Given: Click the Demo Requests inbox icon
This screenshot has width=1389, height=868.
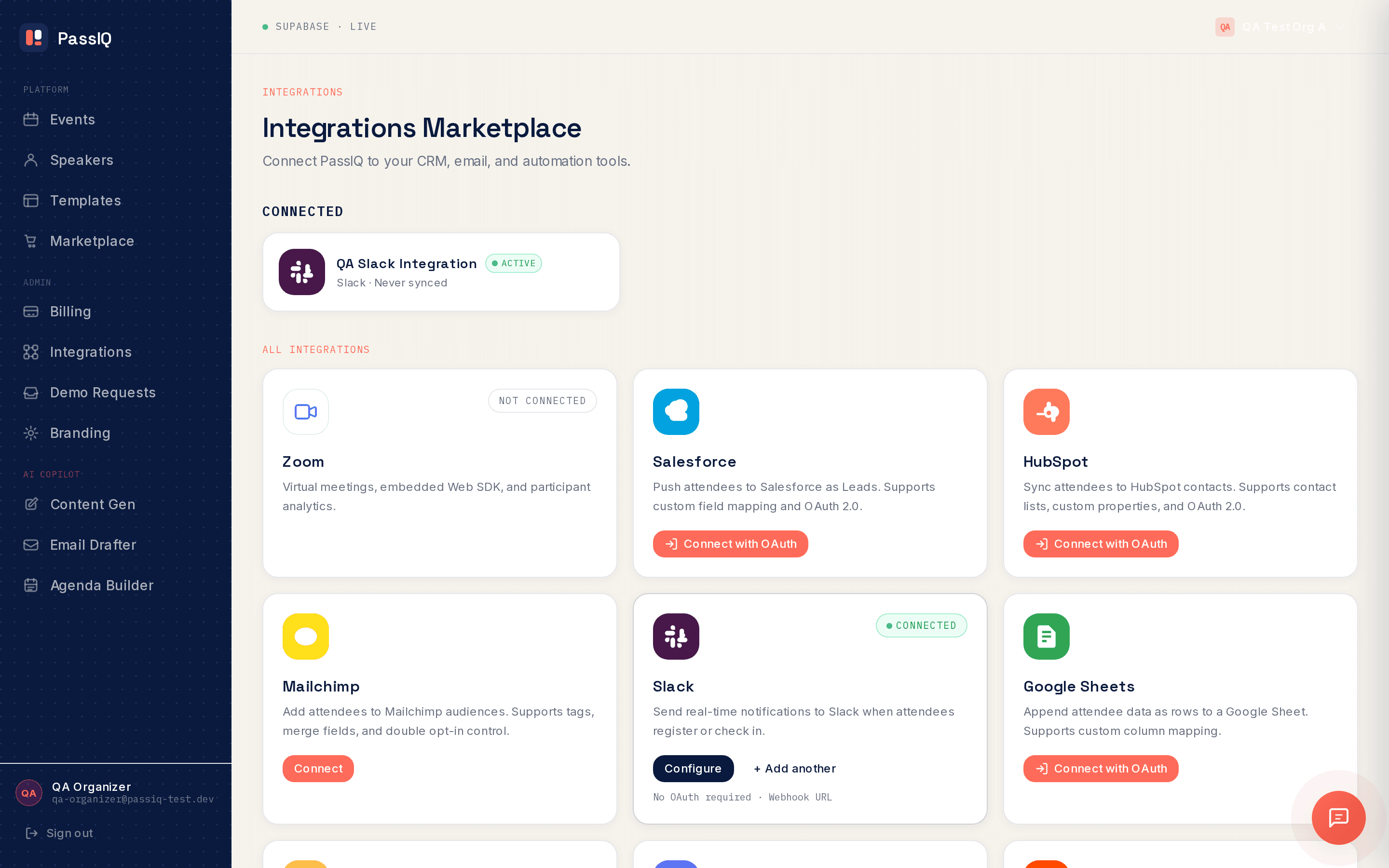Looking at the screenshot, I should click(31, 393).
